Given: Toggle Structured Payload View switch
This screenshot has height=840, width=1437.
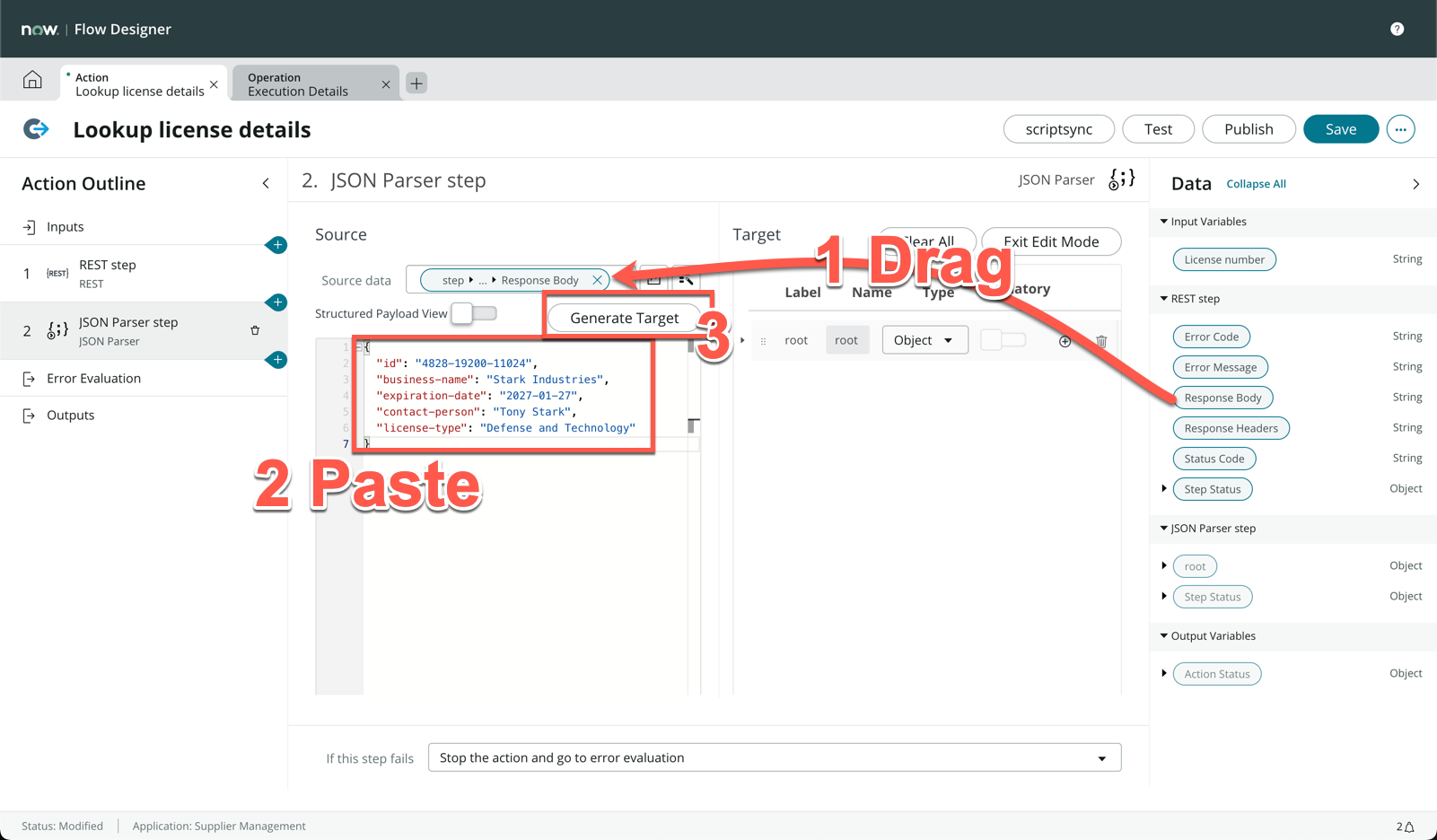Looking at the screenshot, I should click(x=474, y=313).
